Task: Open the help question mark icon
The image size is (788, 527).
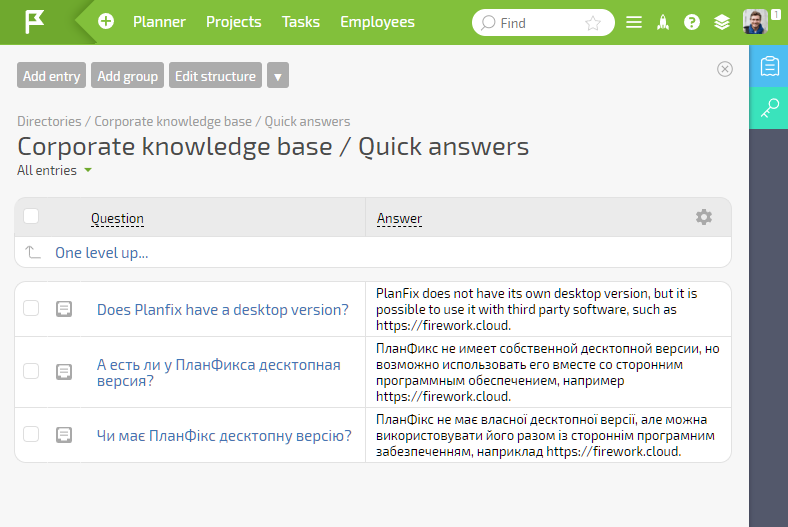Action: point(692,22)
